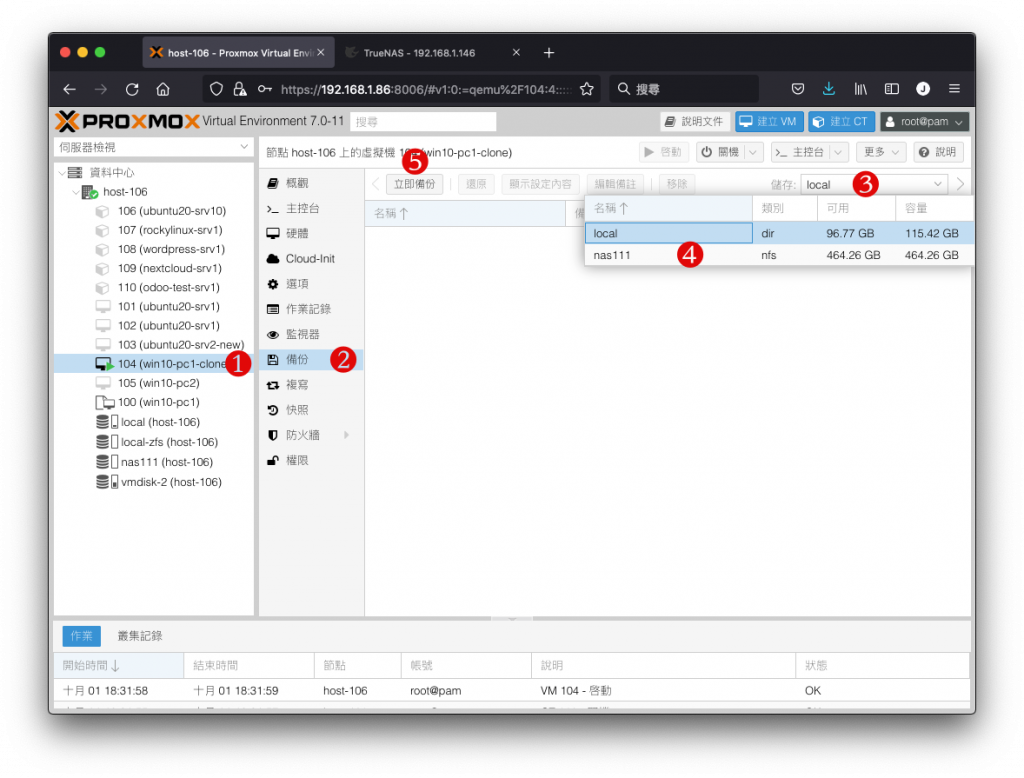1024x778 pixels.
Task: Expand the 防火牆 firewall submenu arrow
Action: point(346,435)
